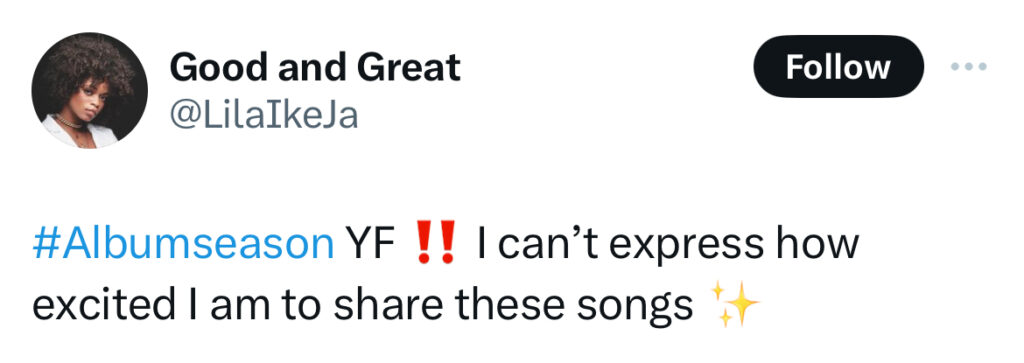The image size is (1024, 363).
Task: Open the round profile avatar photo
Action: pyautogui.click(x=89, y=90)
